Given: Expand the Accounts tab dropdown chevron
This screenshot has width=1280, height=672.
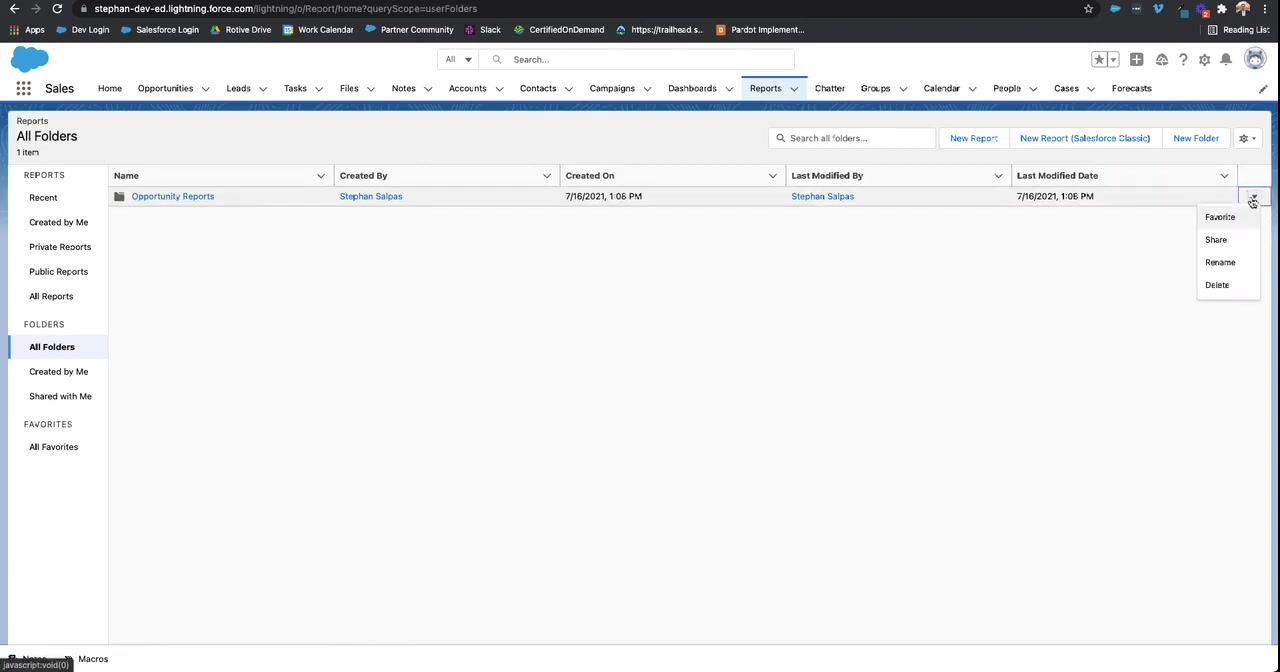Looking at the screenshot, I should [x=499, y=89].
